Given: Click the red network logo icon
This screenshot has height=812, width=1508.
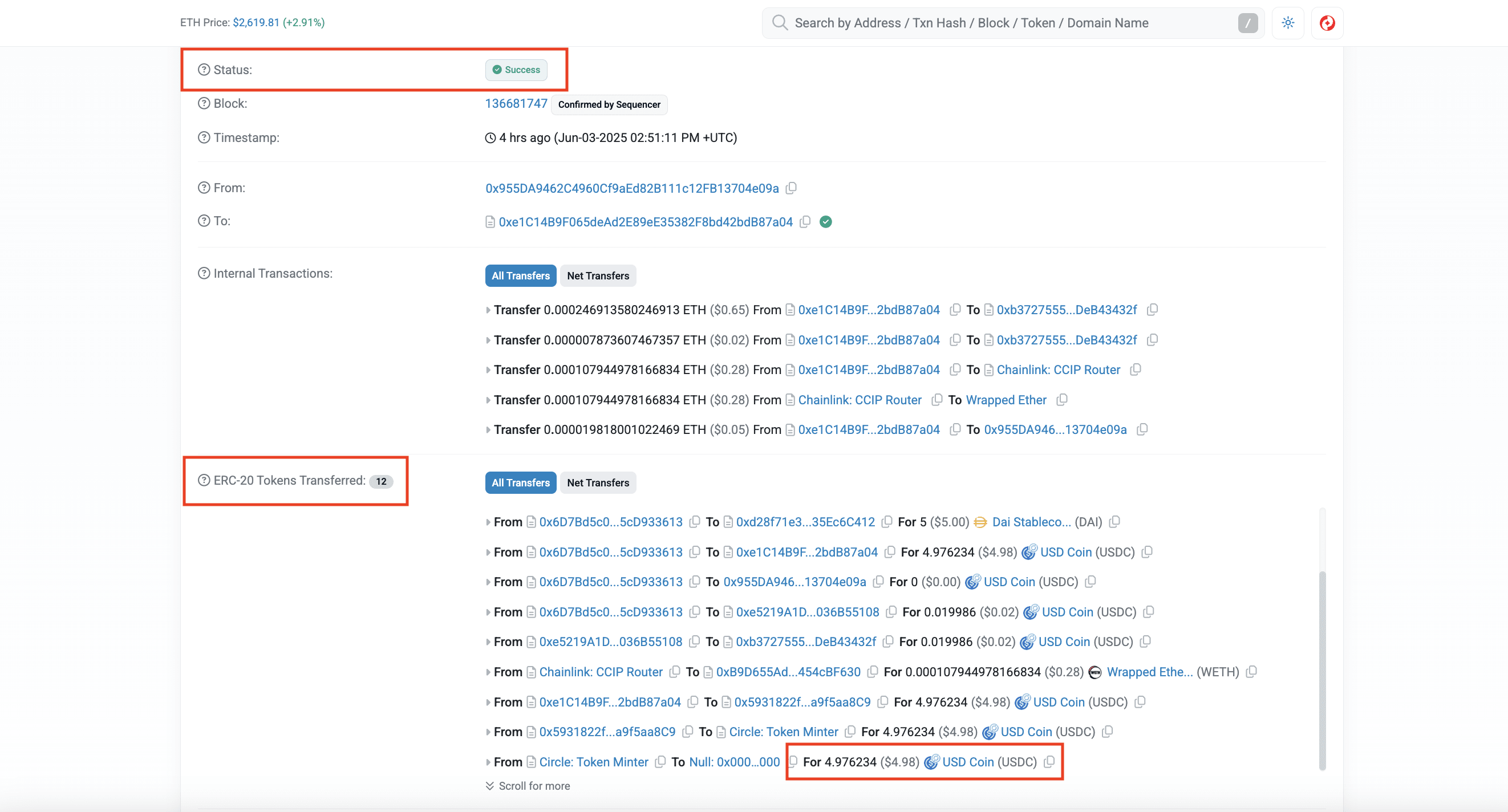Looking at the screenshot, I should [1327, 23].
